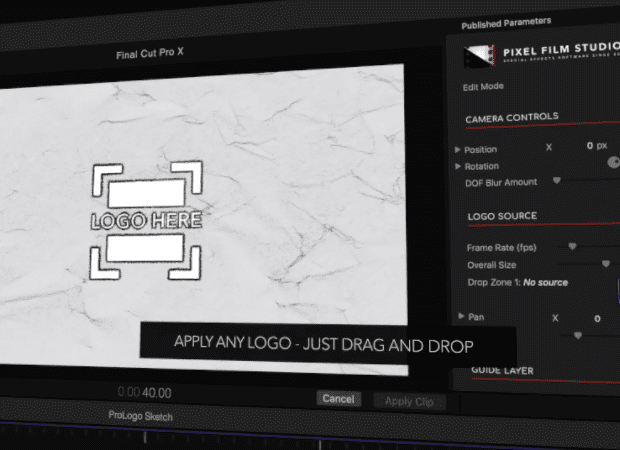Click the slider handle below Pan
Viewport: 620px width, 450px height.
(x=578, y=335)
